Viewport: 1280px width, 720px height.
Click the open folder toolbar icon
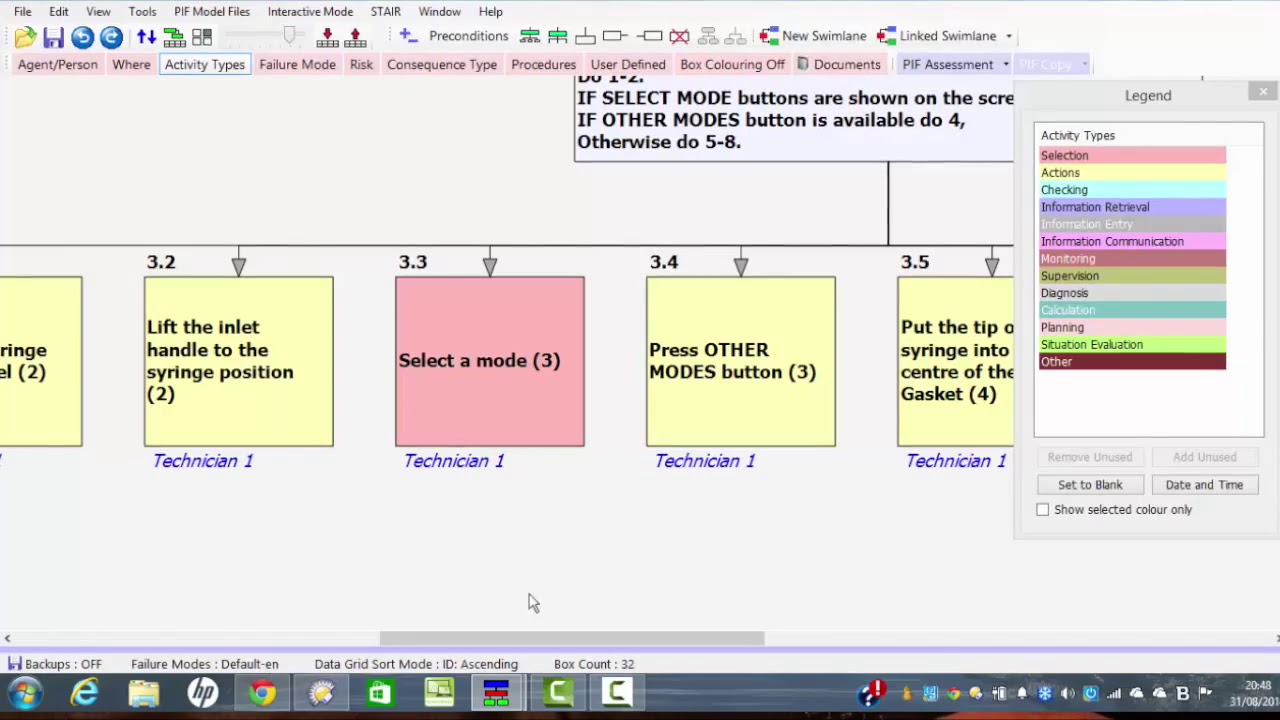(x=25, y=37)
